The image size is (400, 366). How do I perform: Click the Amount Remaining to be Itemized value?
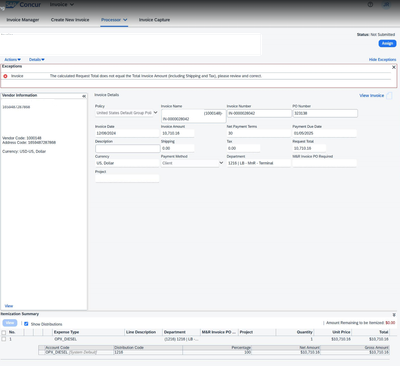(390, 323)
